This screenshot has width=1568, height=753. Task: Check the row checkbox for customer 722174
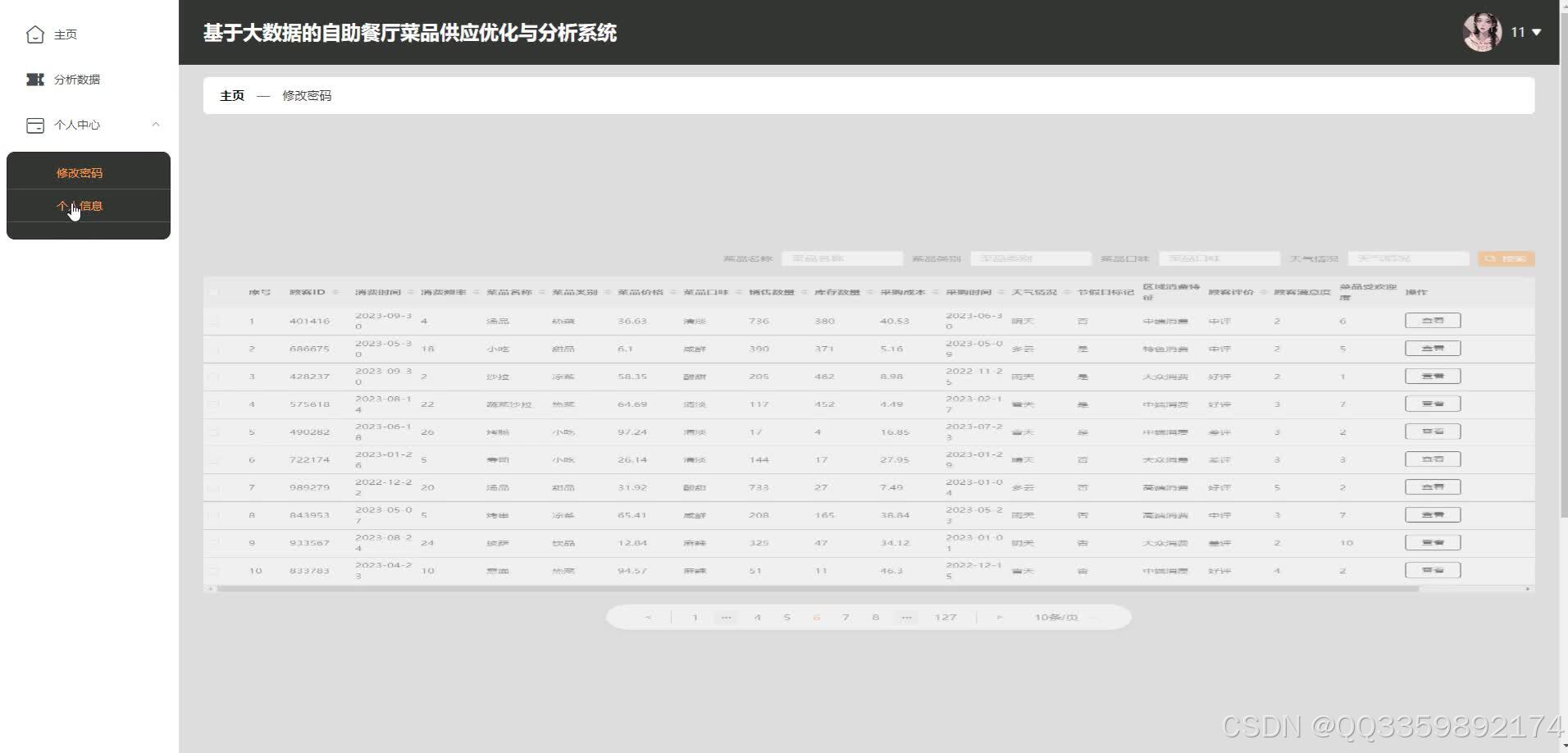(x=214, y=460)
